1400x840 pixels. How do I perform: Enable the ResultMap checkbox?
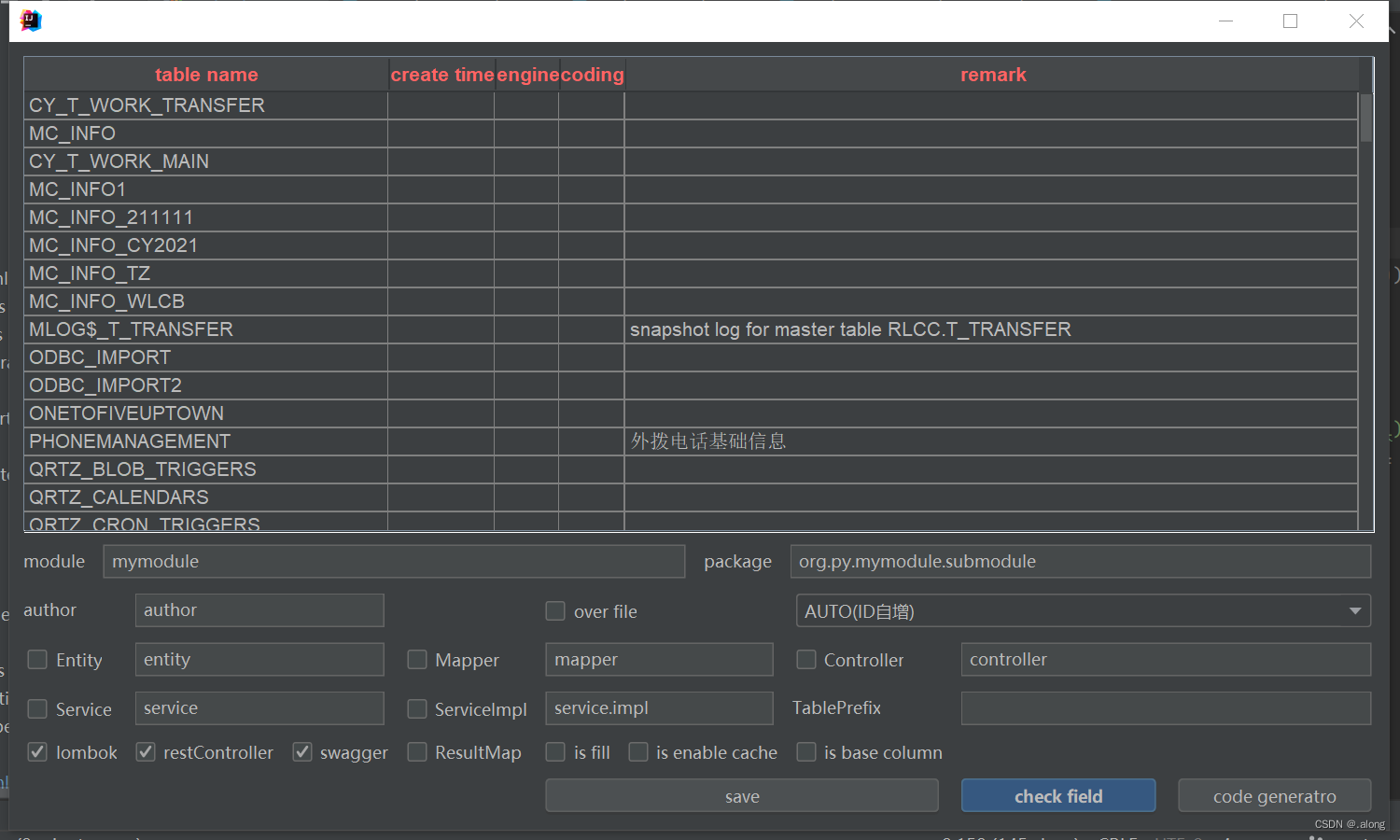(417, 751)
